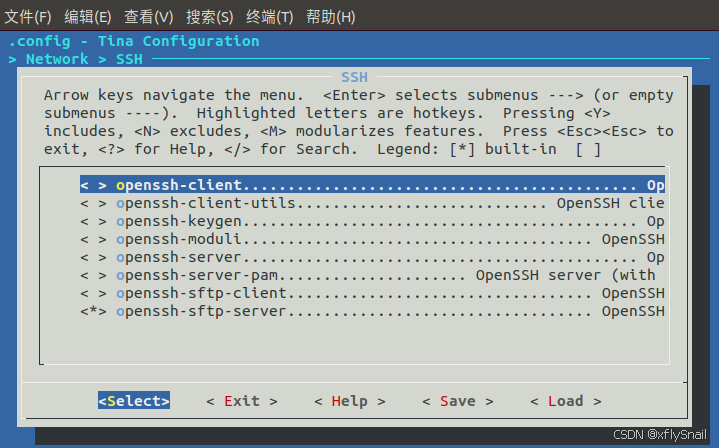Toggle the openssh-sftp-client selection box
This screenshot has width=719, height=448.
(x=94, y=293)
